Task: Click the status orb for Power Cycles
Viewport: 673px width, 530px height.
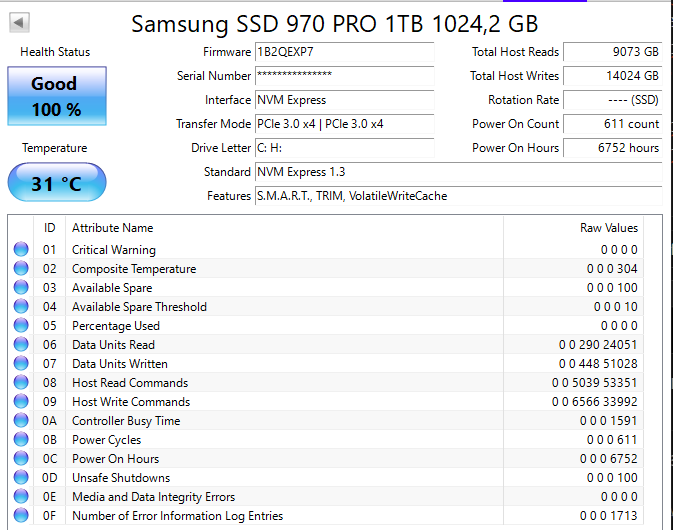Action: tap(21, 439)
